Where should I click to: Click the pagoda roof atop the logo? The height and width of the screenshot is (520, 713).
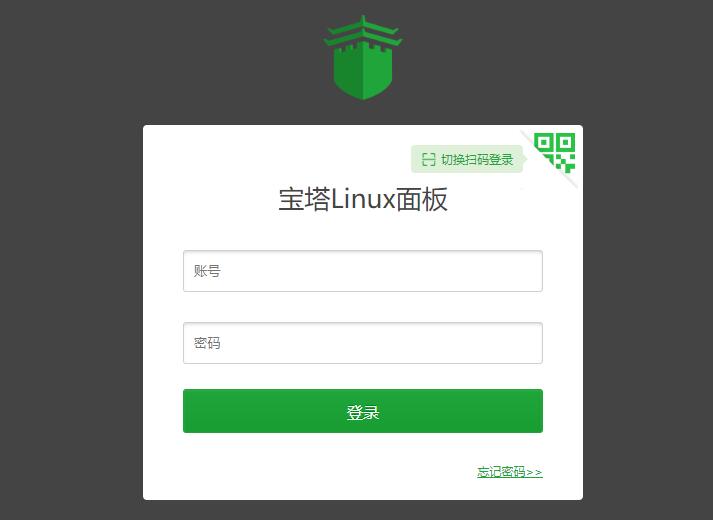[x=363, y=31]
